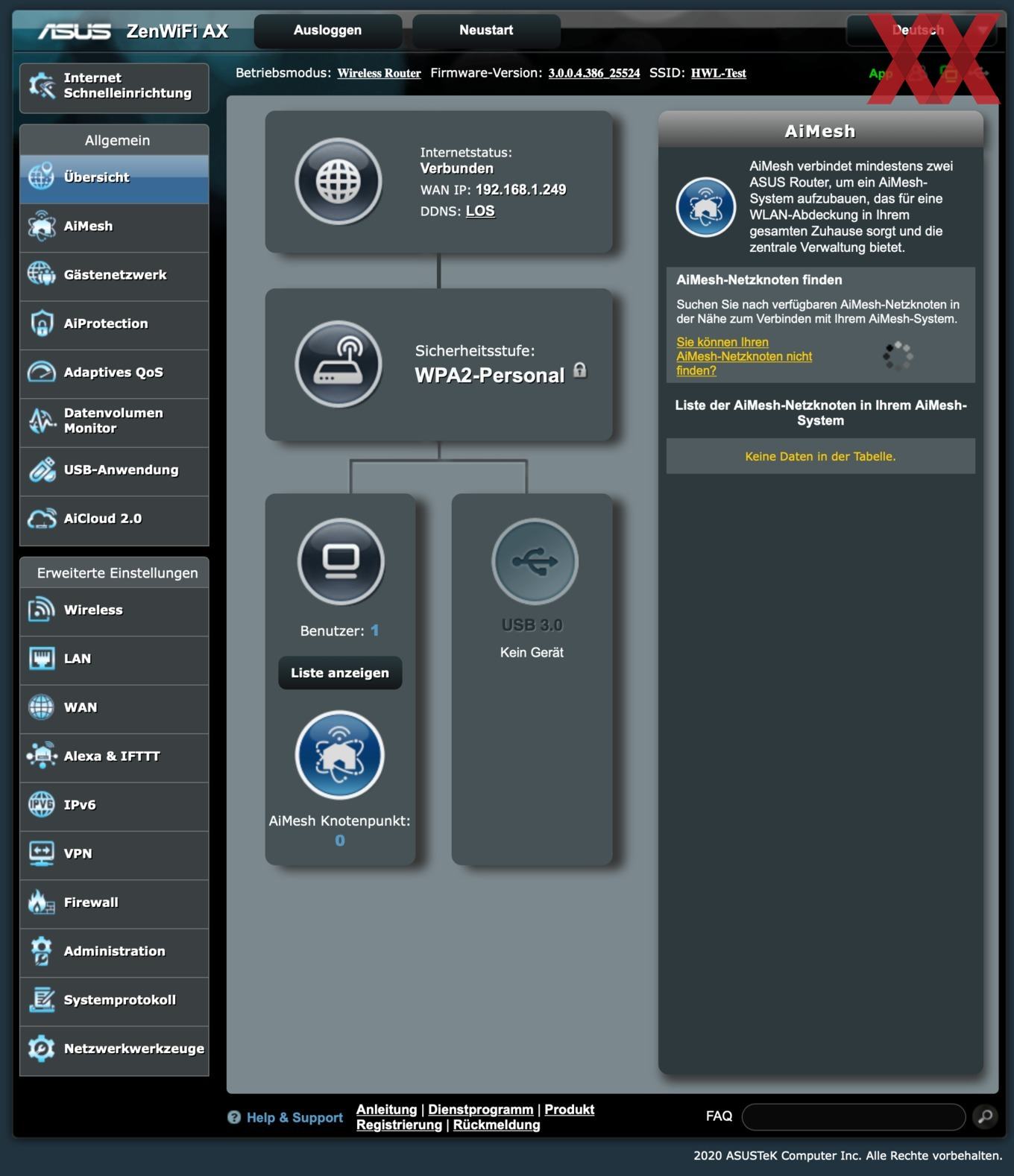
Task: Open Internet Schnelleinrichtung wizard
Action: click(114, 88)
